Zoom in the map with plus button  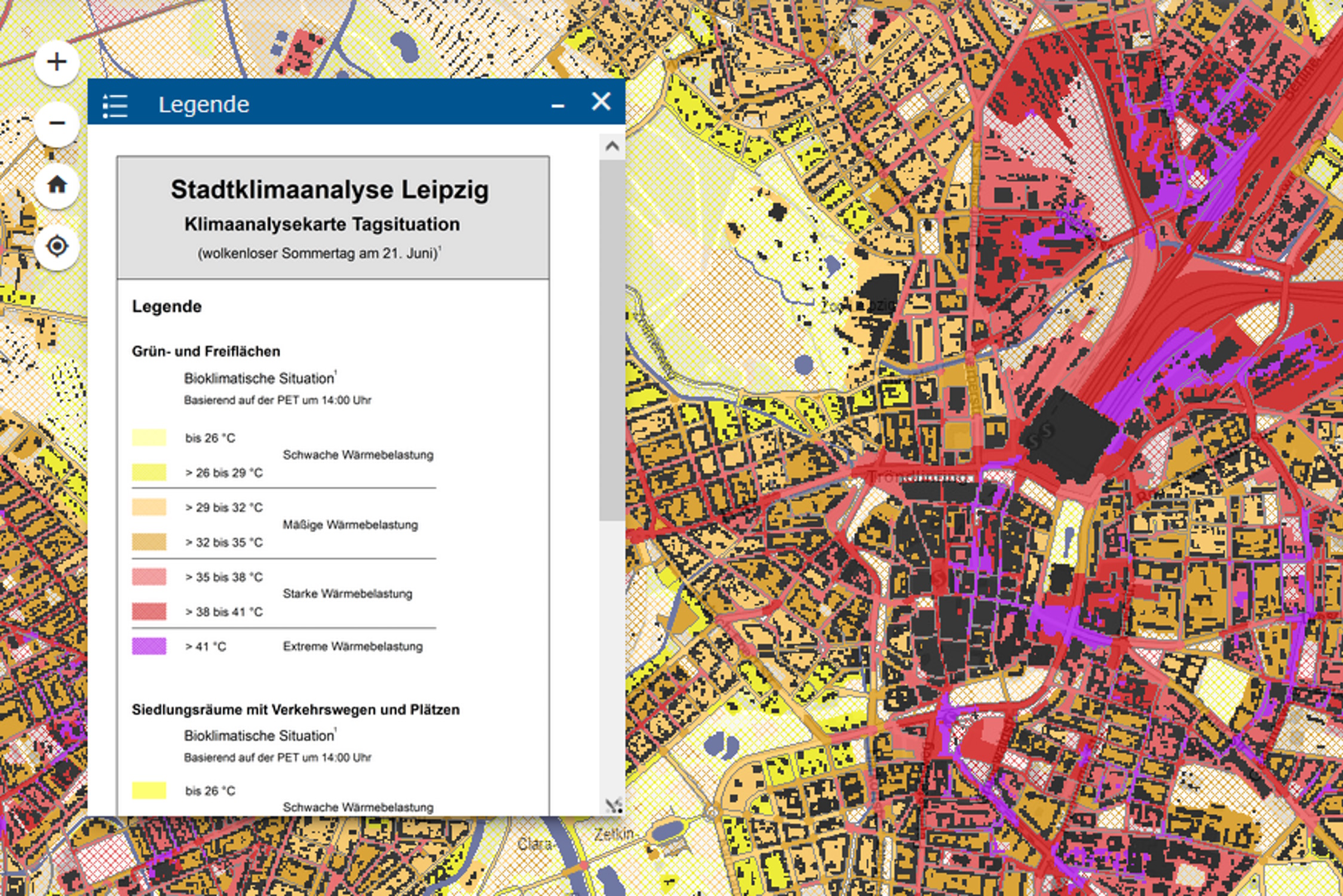tap(57, 62)
